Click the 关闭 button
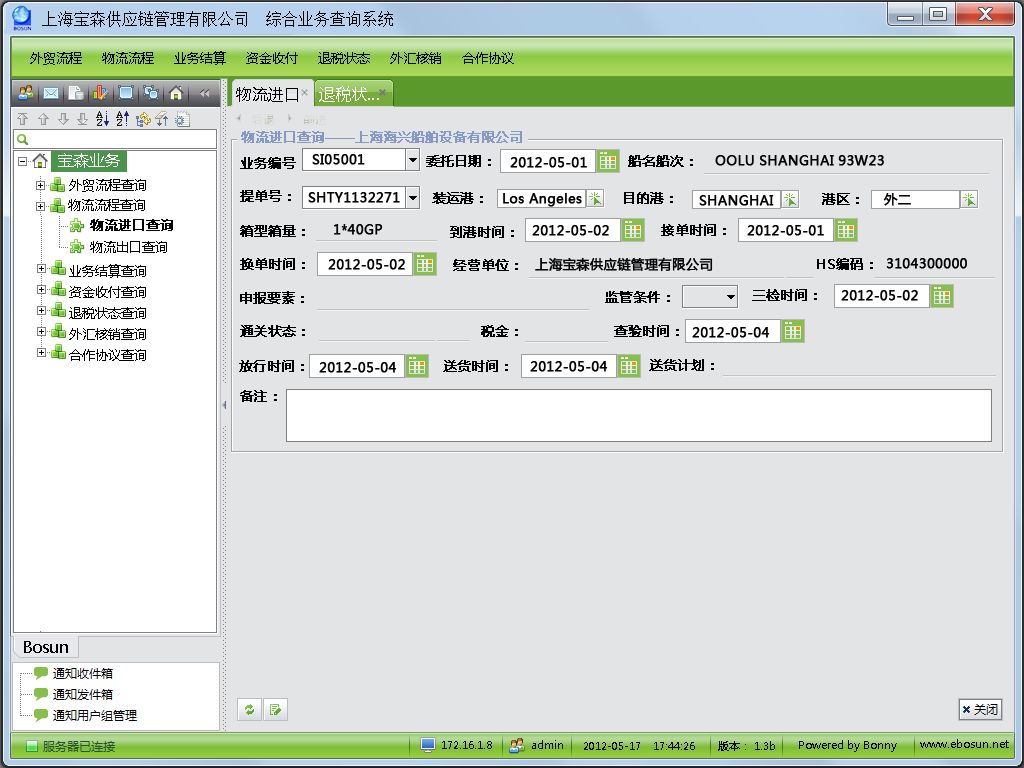The width and height of the screenshot is (1024, 768). coord(980,710)
